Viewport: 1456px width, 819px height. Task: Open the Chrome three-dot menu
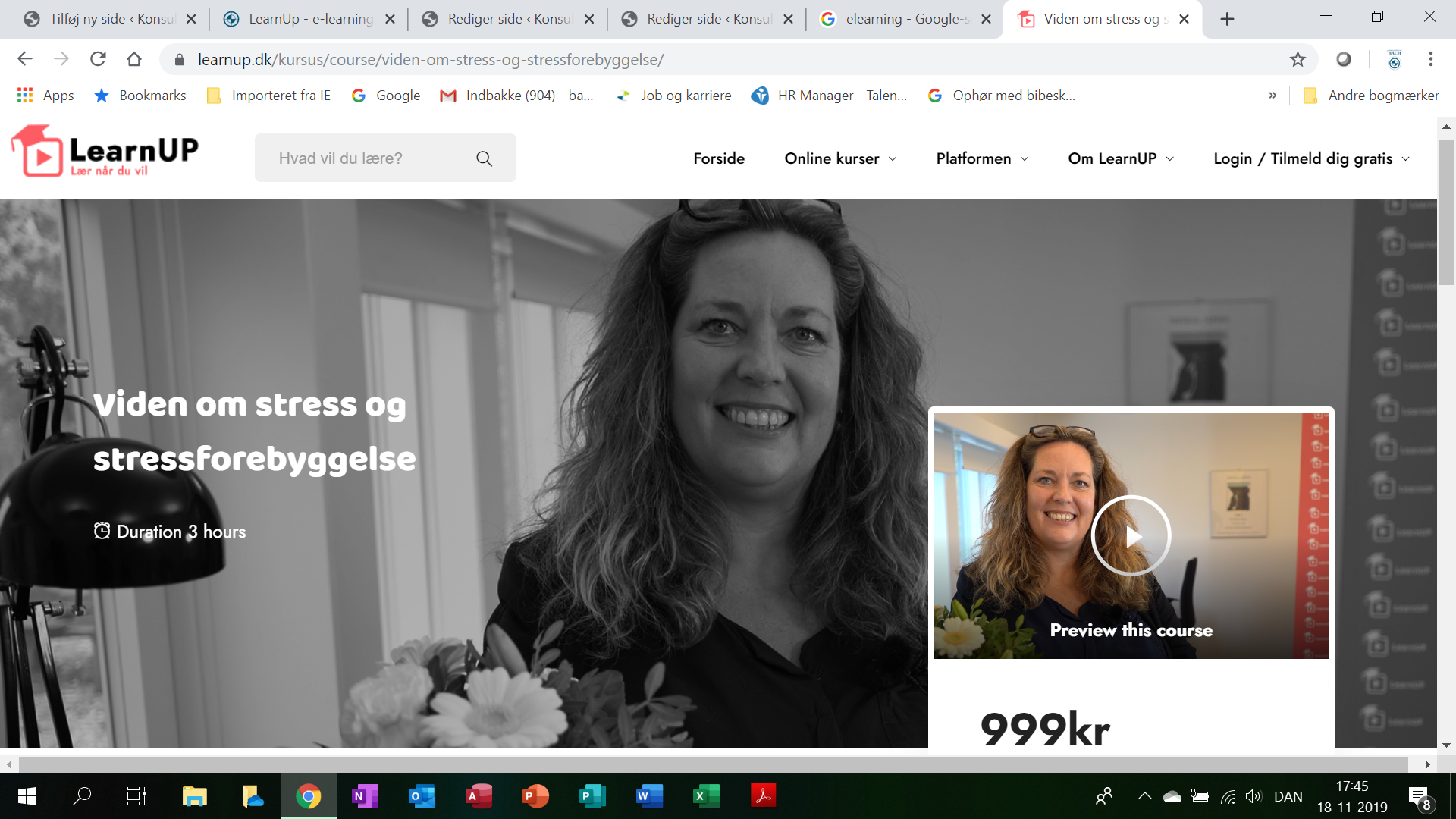point(1430,59)
